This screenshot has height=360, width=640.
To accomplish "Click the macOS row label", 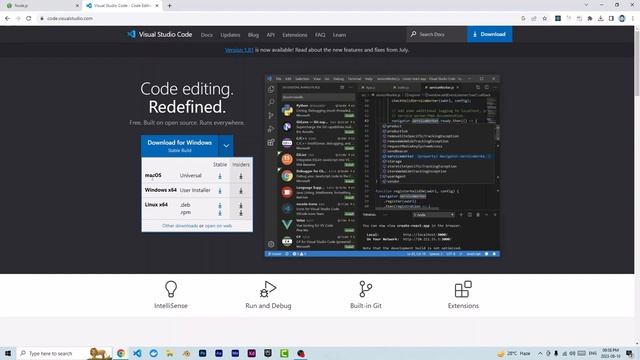I will point(153,176).
